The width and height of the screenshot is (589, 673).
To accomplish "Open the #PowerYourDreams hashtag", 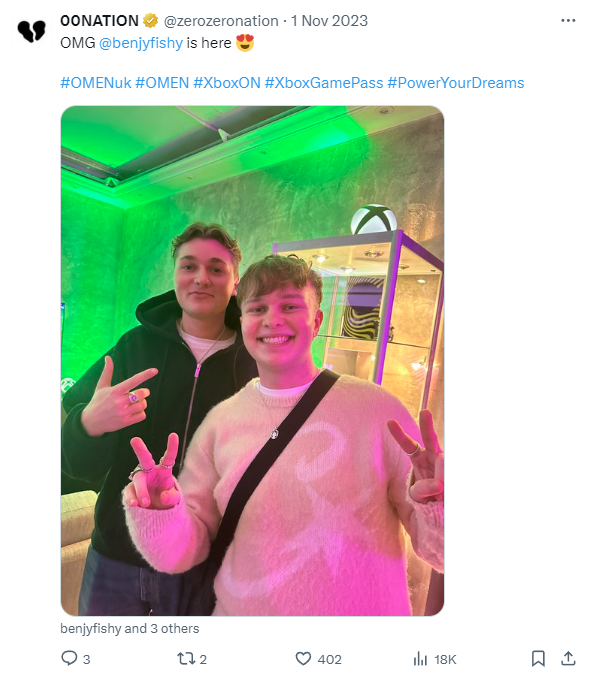I will point(455,83).
